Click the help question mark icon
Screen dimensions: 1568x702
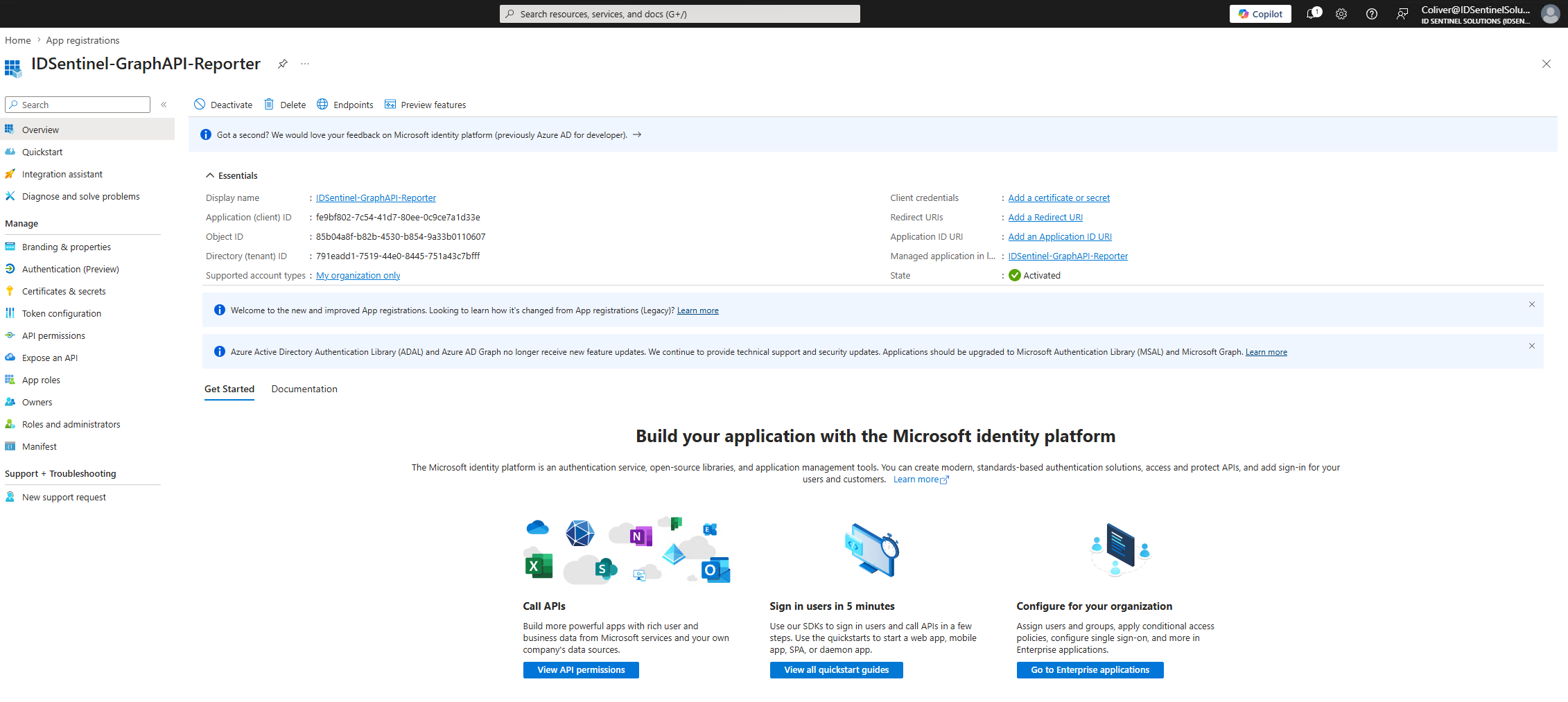[x=1372, y=14]
